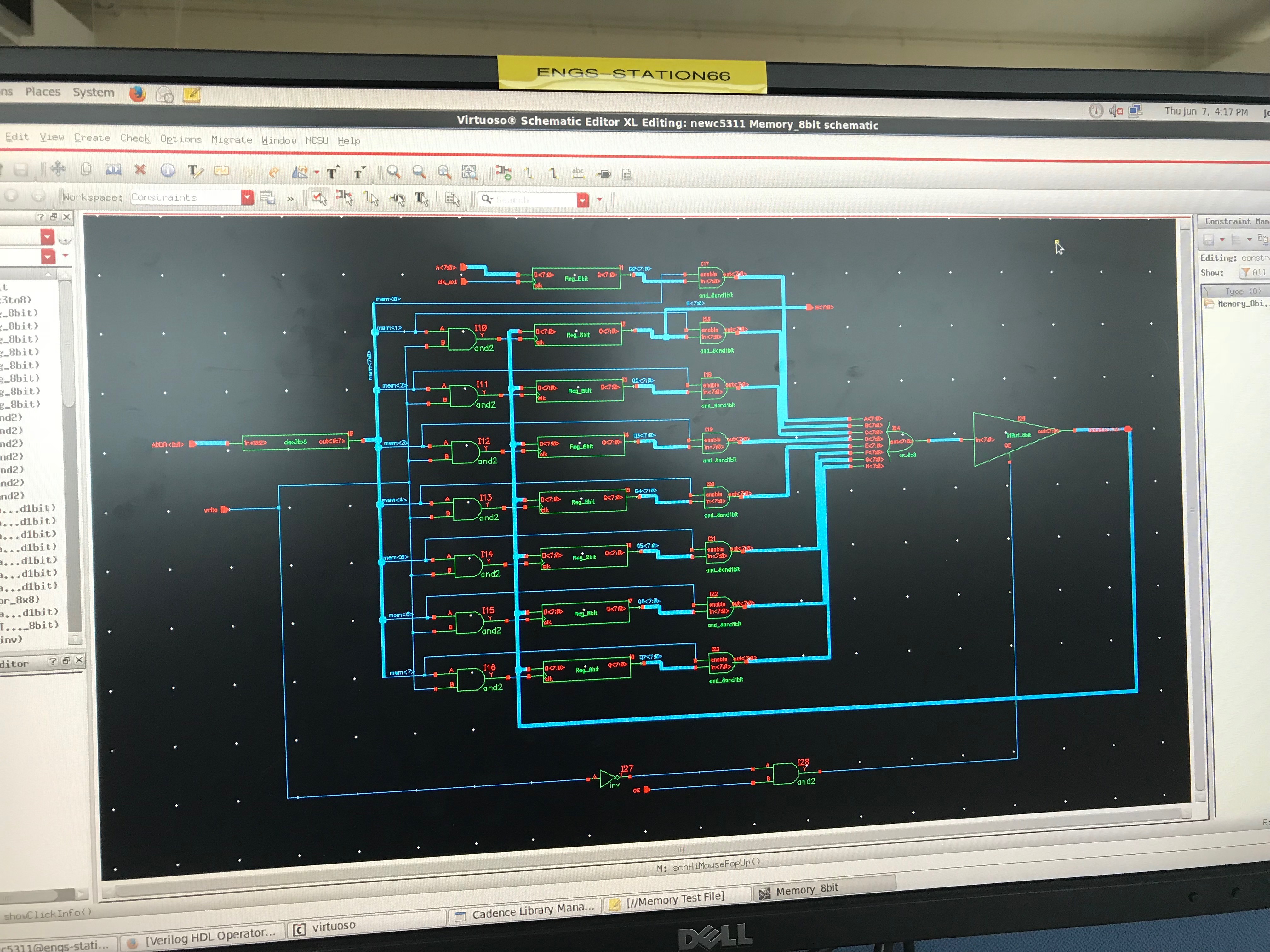Click the Create Pin icon
Image resolution: width=1270 pixels, height=952 pixels.
click(604, 174)
